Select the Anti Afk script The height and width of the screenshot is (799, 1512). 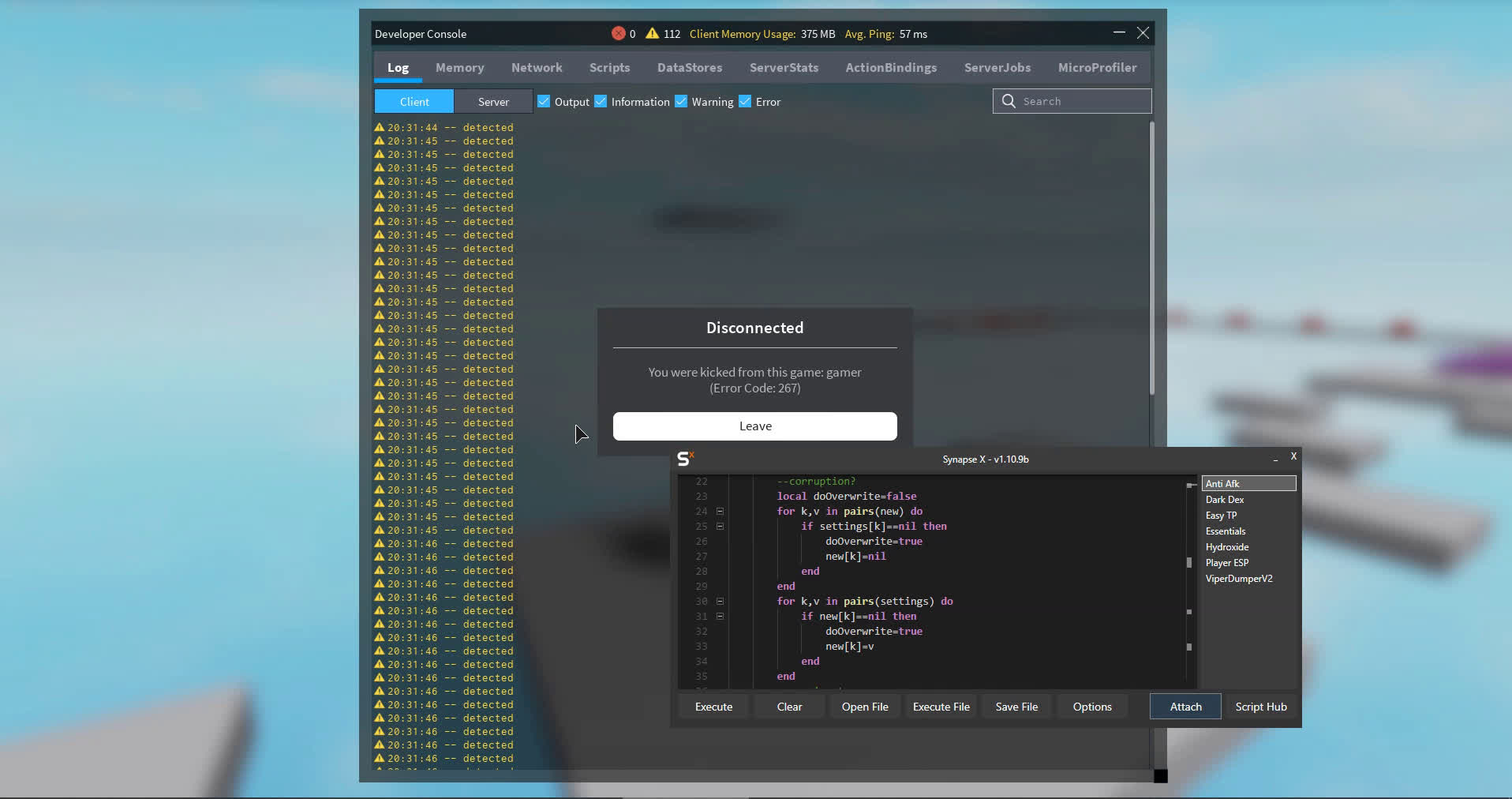tap(1249, 483)
